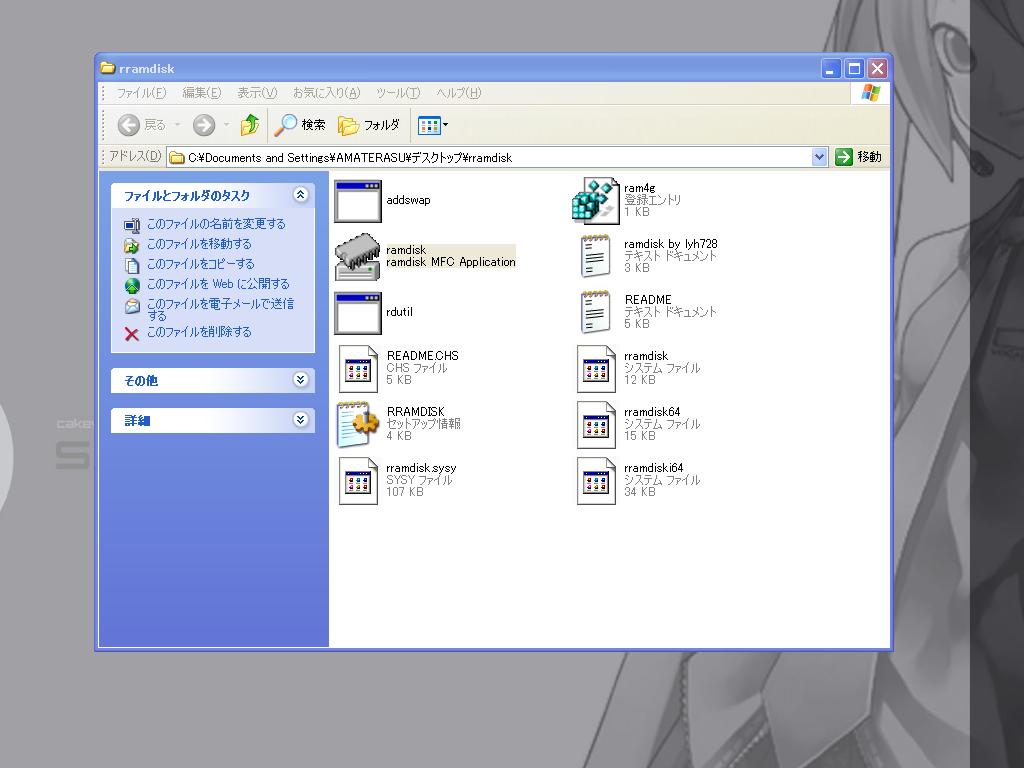Click このファイルを電子メールで送信する link
The height and width of the screenshot is (768, 1024).
[220, 309]
